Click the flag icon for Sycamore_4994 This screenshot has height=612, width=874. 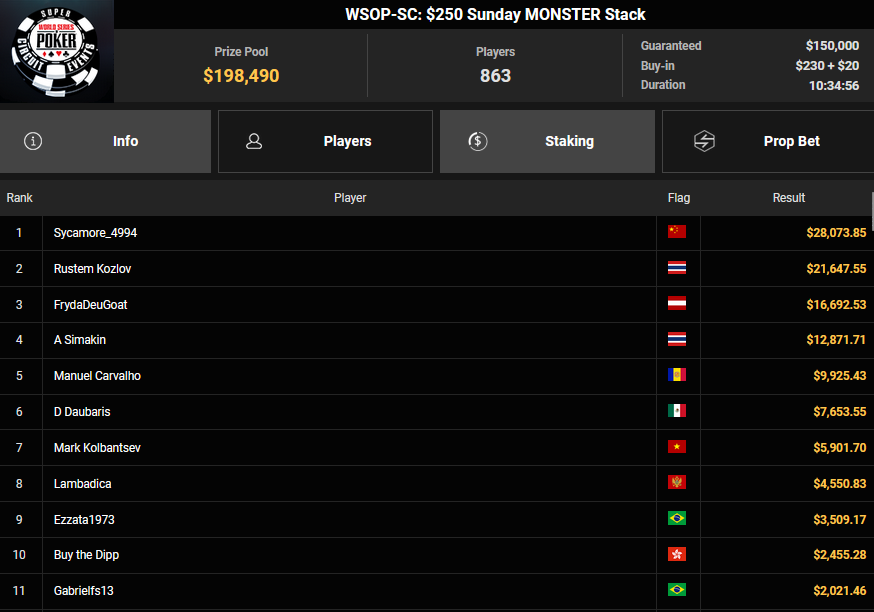(677, 232)
